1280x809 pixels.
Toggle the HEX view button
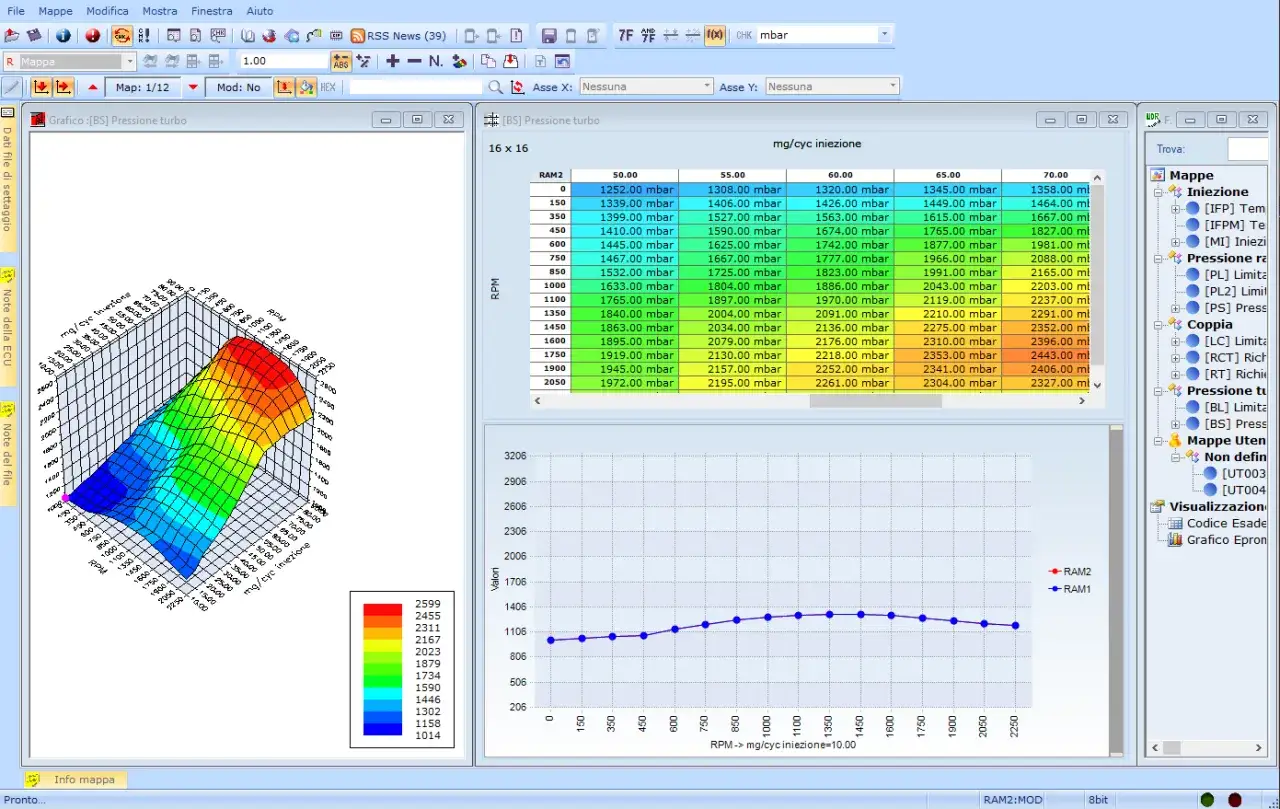pyautogui.click(x=328, y=87)
